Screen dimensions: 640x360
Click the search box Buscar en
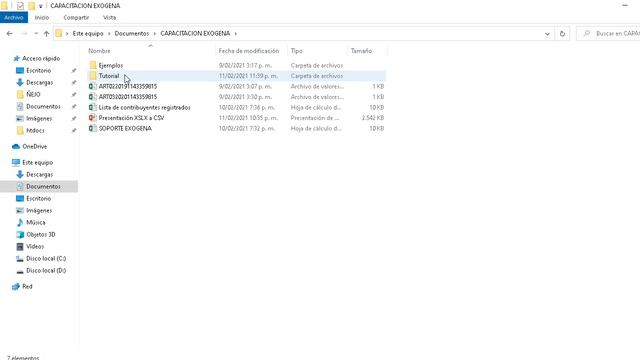tap(608, 33)
